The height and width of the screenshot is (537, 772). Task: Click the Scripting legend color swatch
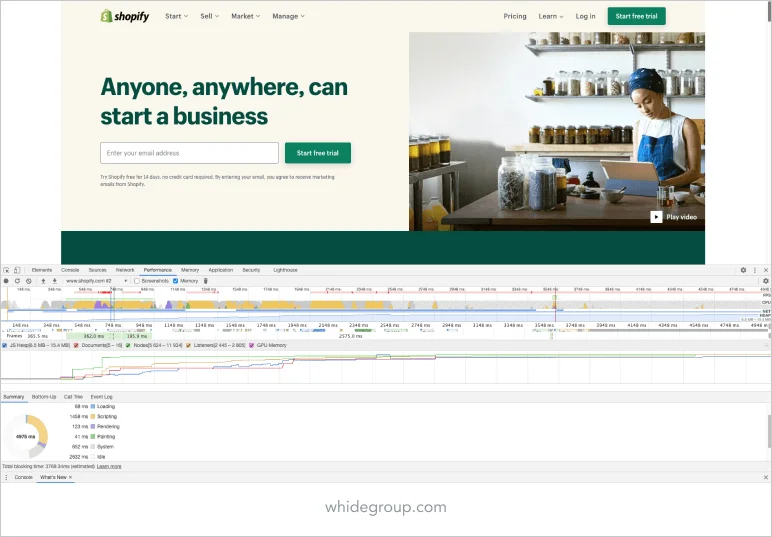pos(93,417)
